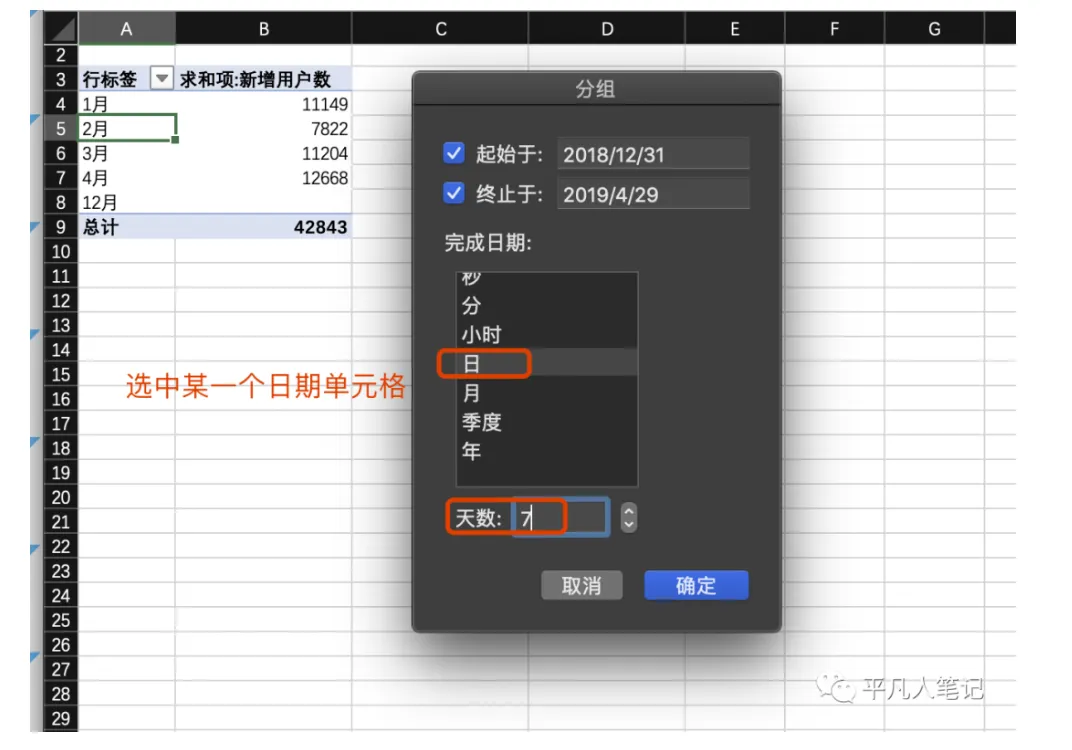This screenshot has height=750, width=1072.
Task: Select column C header
Action: pos(441,29)
